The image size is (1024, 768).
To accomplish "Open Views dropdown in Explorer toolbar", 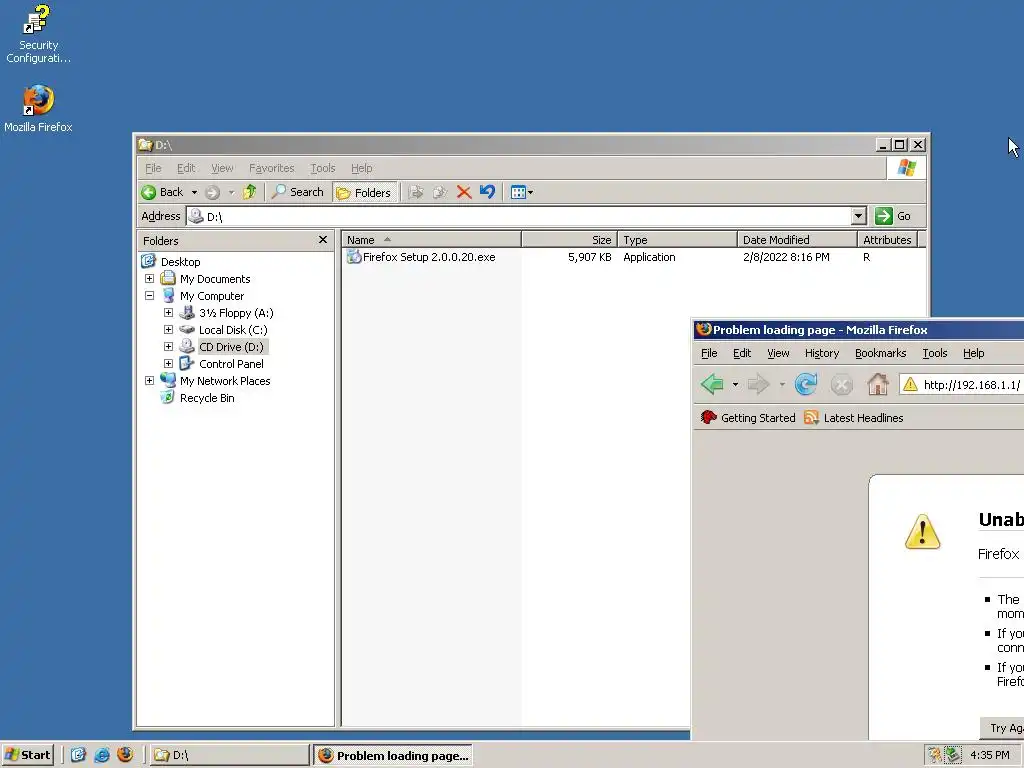I will (x=521, y=192).
